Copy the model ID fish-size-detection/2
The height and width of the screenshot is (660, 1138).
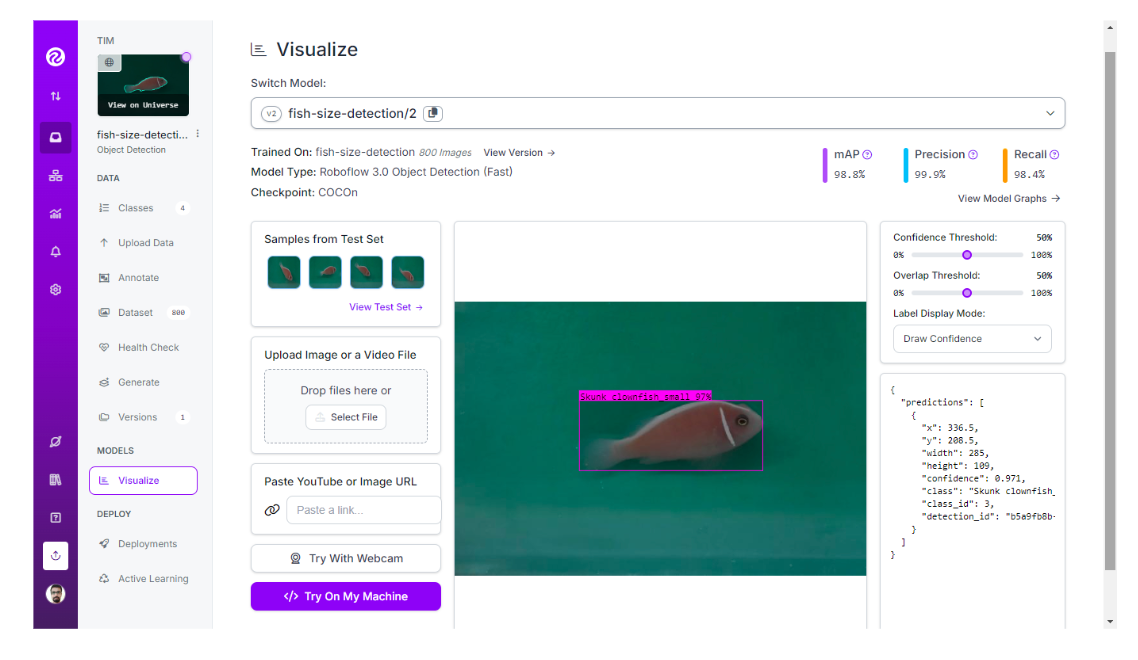pos(433,113)
